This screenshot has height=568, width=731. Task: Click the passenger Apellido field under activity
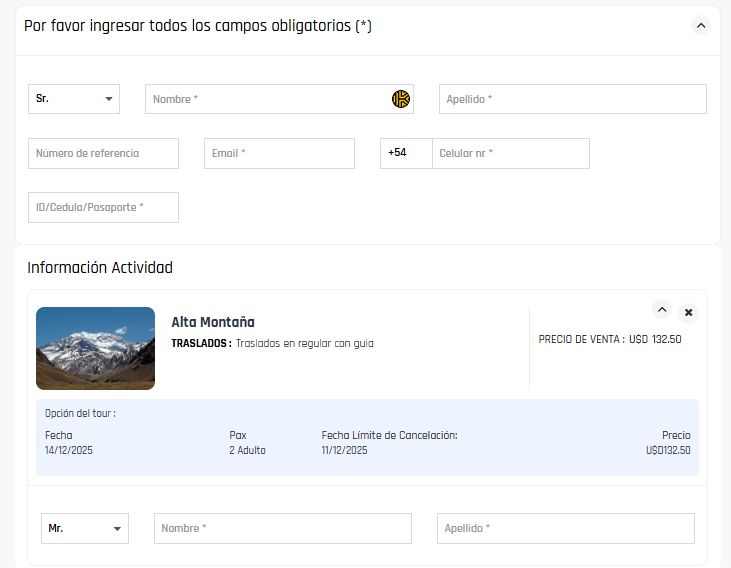pyautogui.click(x=565, y=528)
